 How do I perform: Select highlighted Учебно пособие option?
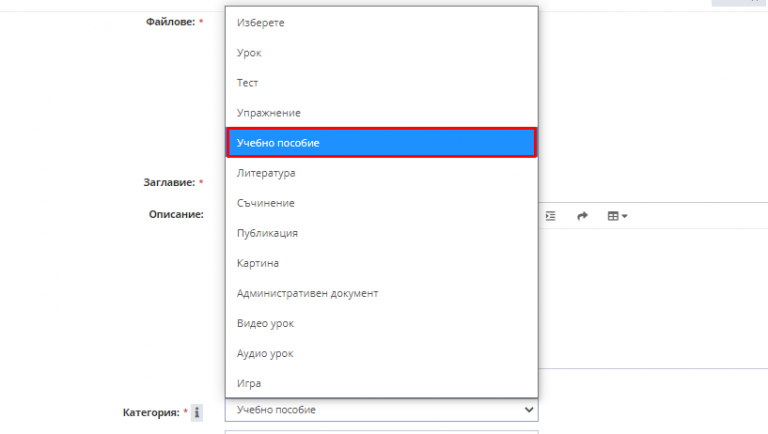click(x=381, y=143)
